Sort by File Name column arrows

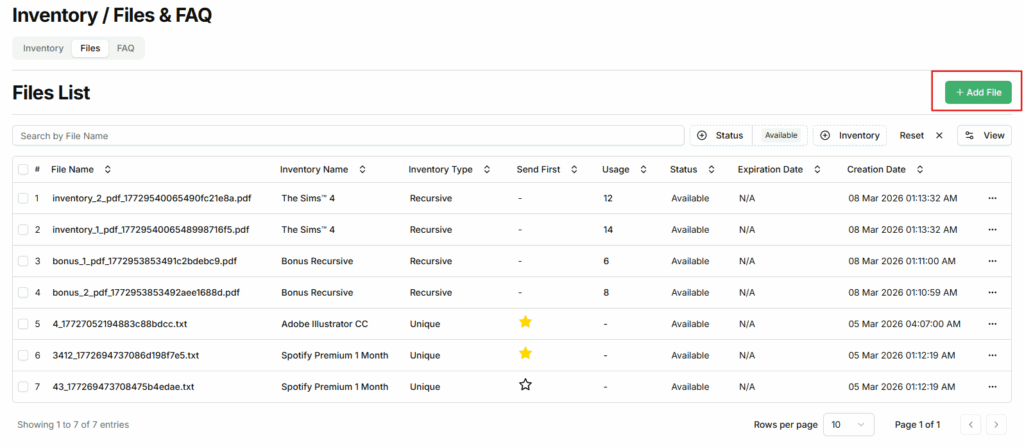pos(108,170)
